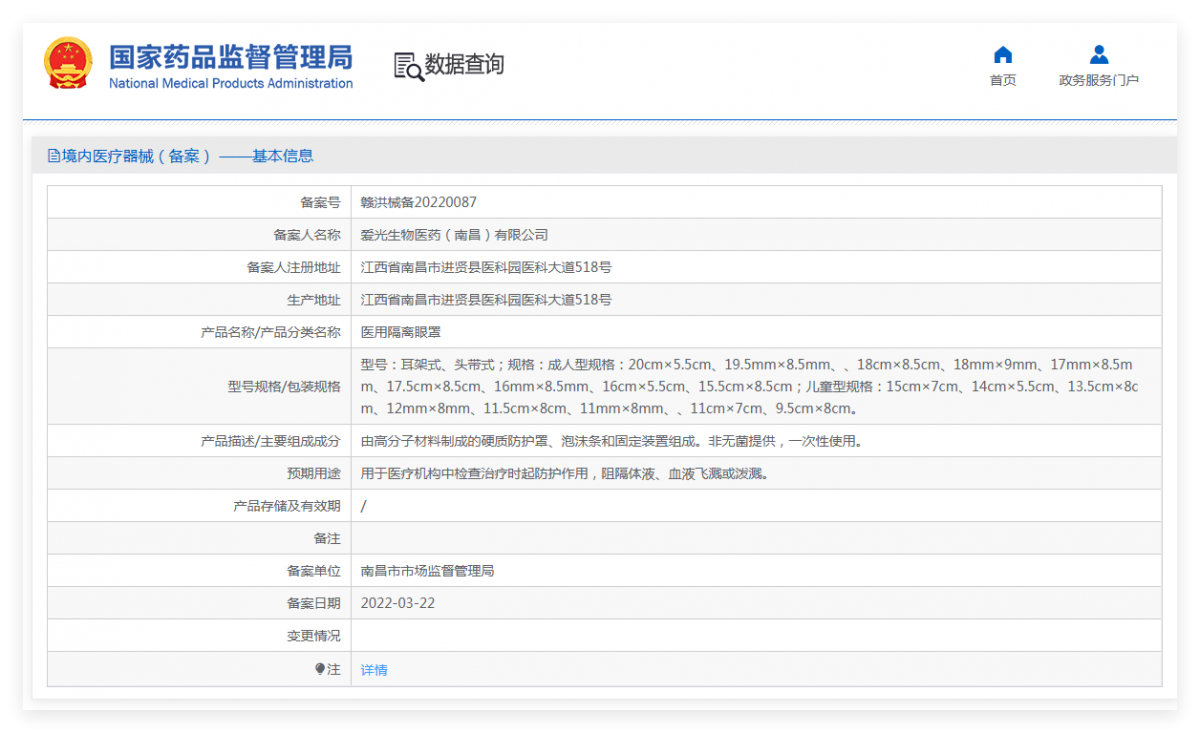Click the national emblem logo

pyautogui.click(x=68, y=64)
